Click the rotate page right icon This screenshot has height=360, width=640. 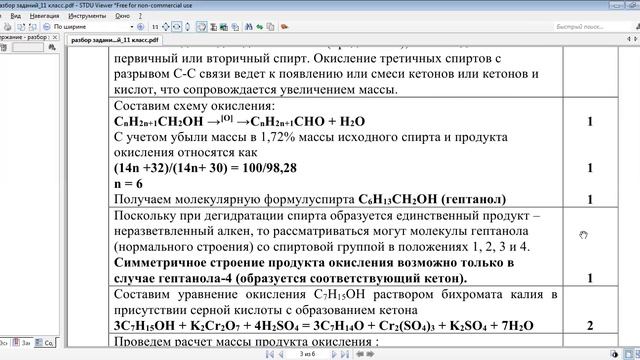pos(33,27)
